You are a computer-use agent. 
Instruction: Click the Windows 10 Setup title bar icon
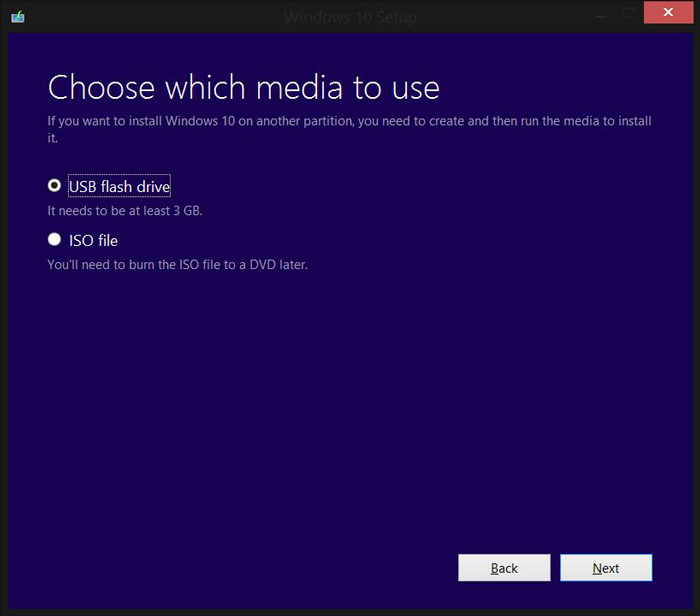point(17,16)
